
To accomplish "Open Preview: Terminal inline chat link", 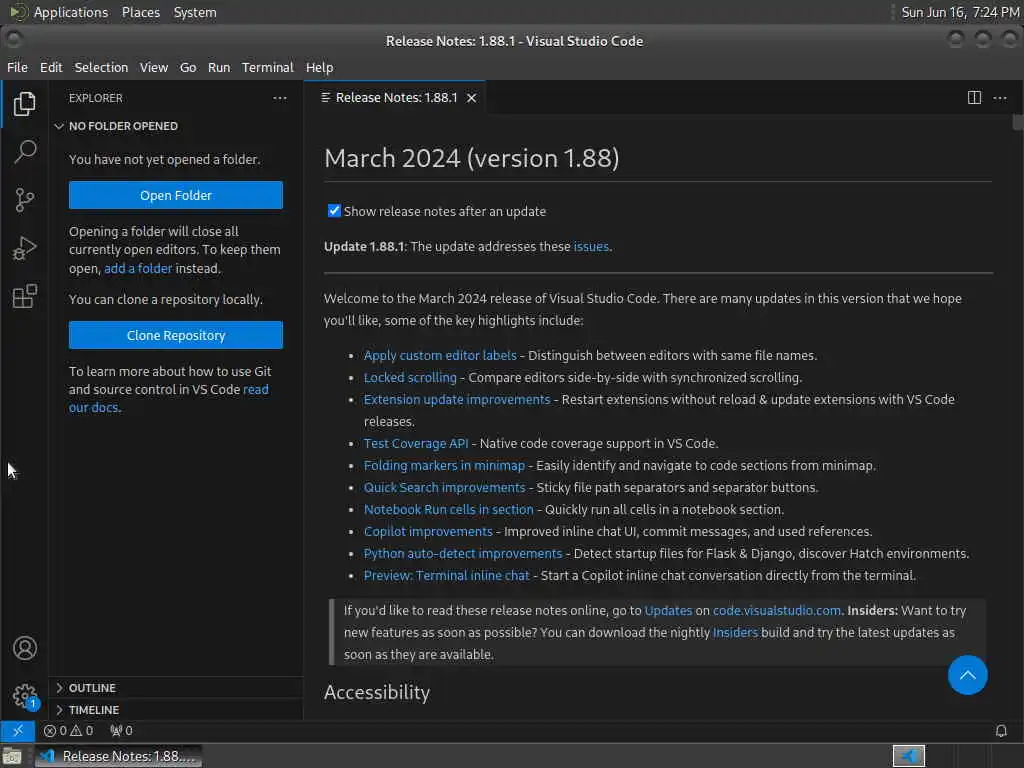I will pyautogui.click(x=447, y=575).
